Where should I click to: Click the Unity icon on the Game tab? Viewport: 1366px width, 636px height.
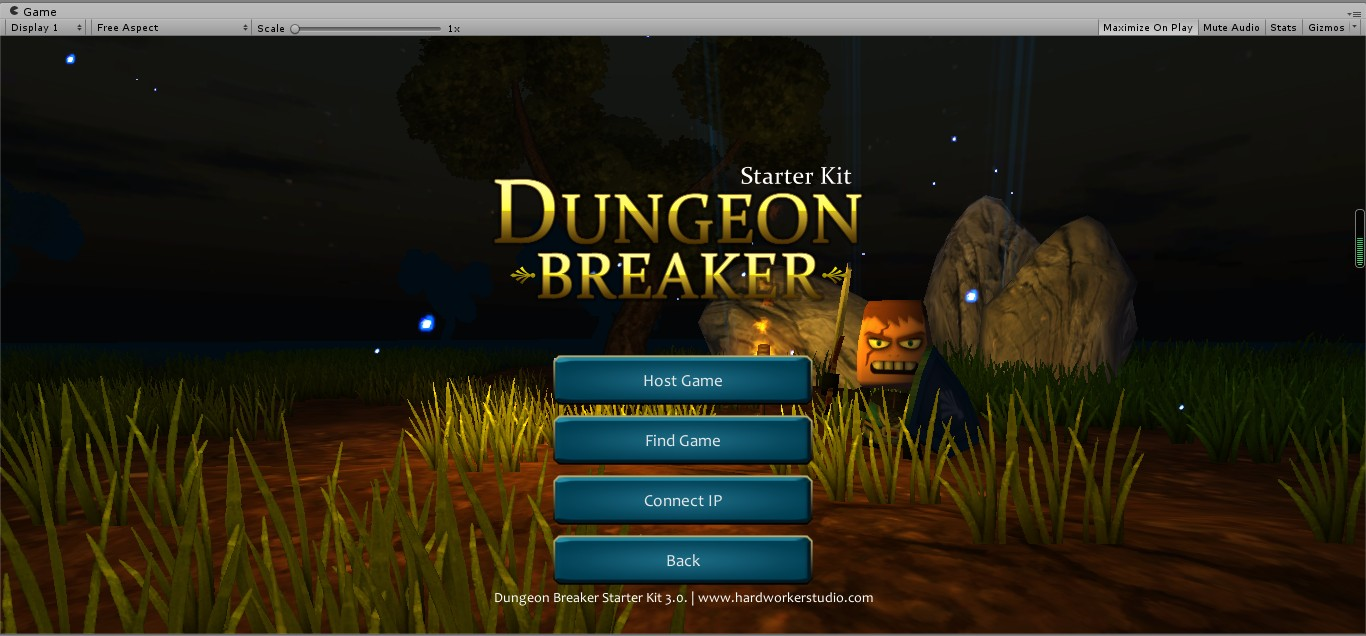14,11
